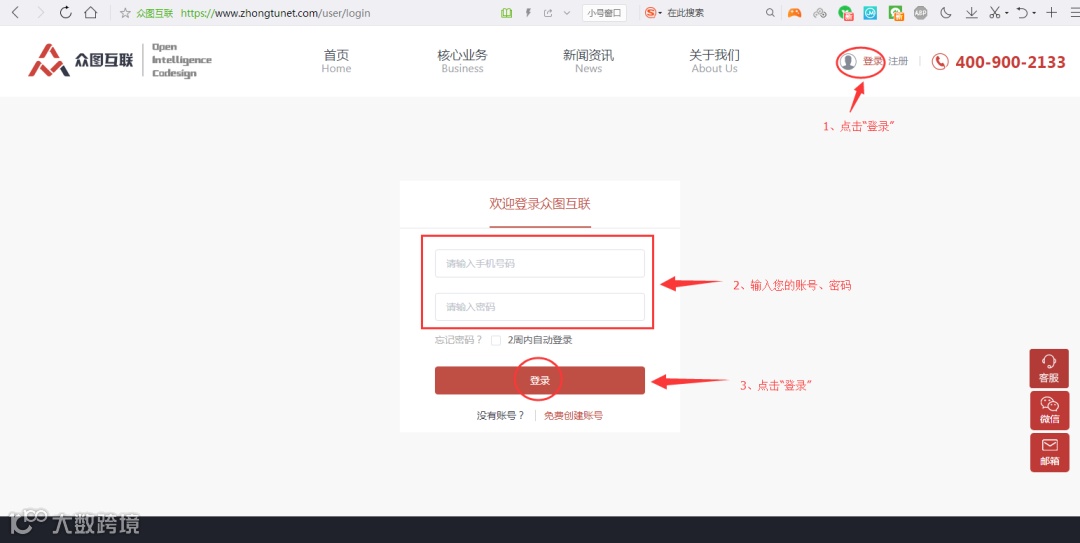This screenshot has height=543, width=1080.
Task: Expand the address bar dropdown chevron
Action: pyautogui.click(x=567, y=13)
